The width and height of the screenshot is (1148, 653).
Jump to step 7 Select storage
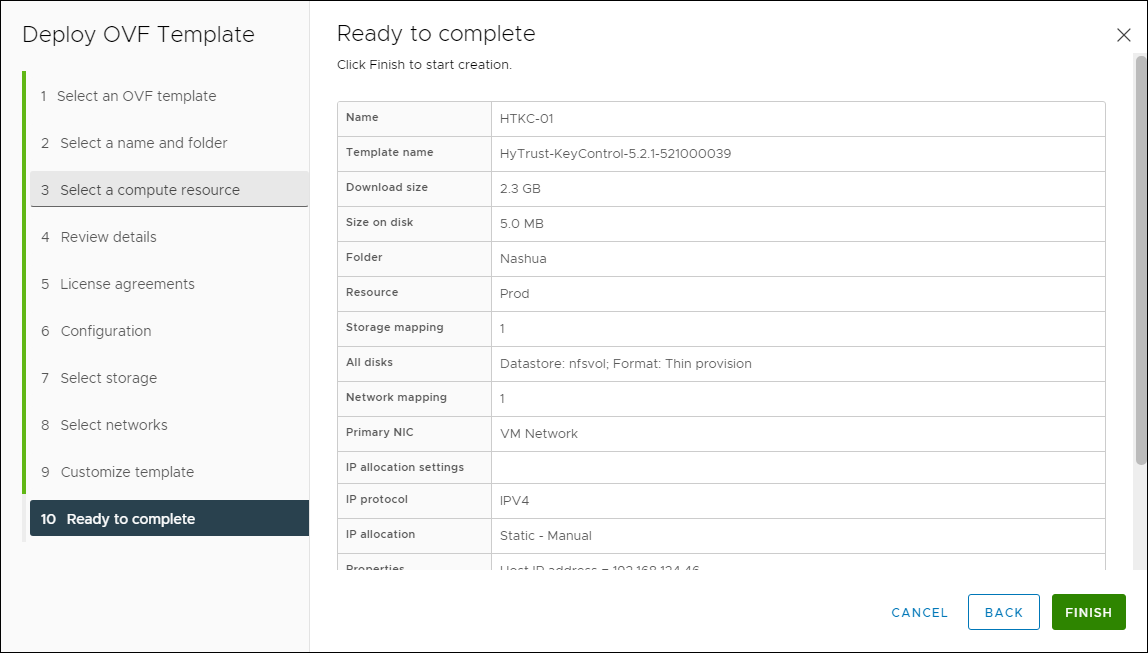(x=169, y=378)
